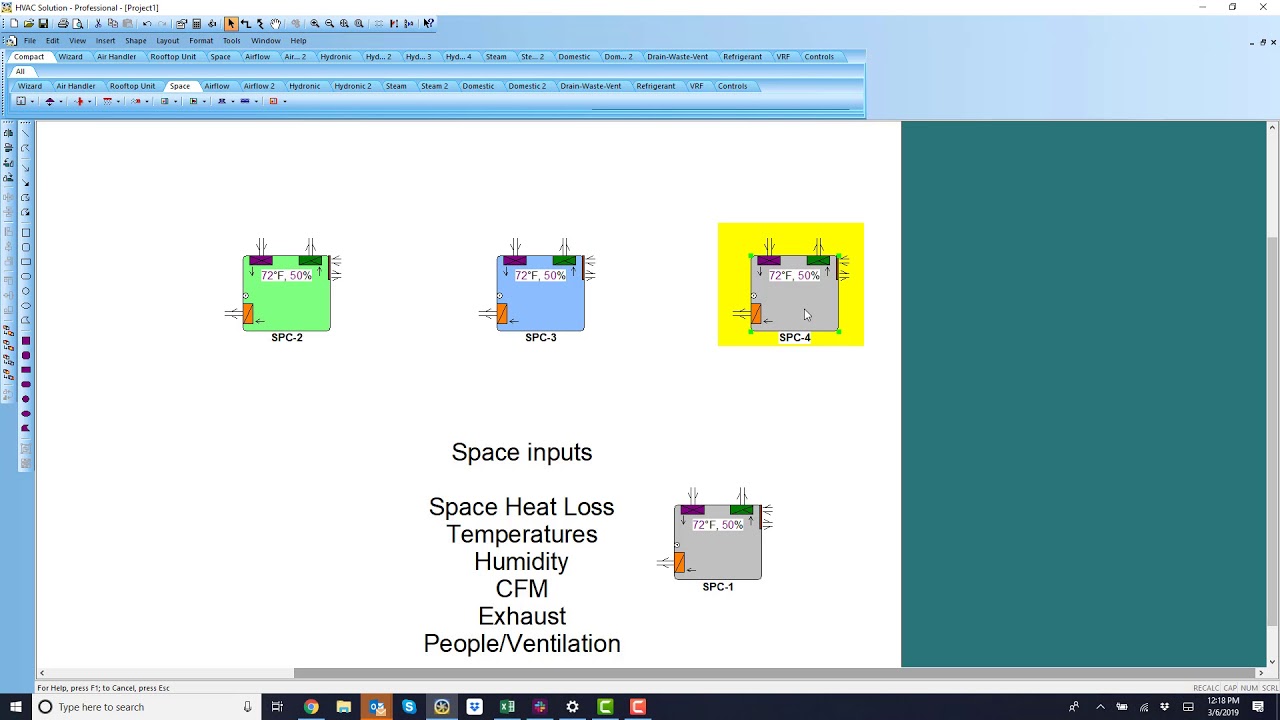Screen dimensions: 1280x720
Task: Click the 72°F, 50% label on SPC-2
Action: click(287, 276)
